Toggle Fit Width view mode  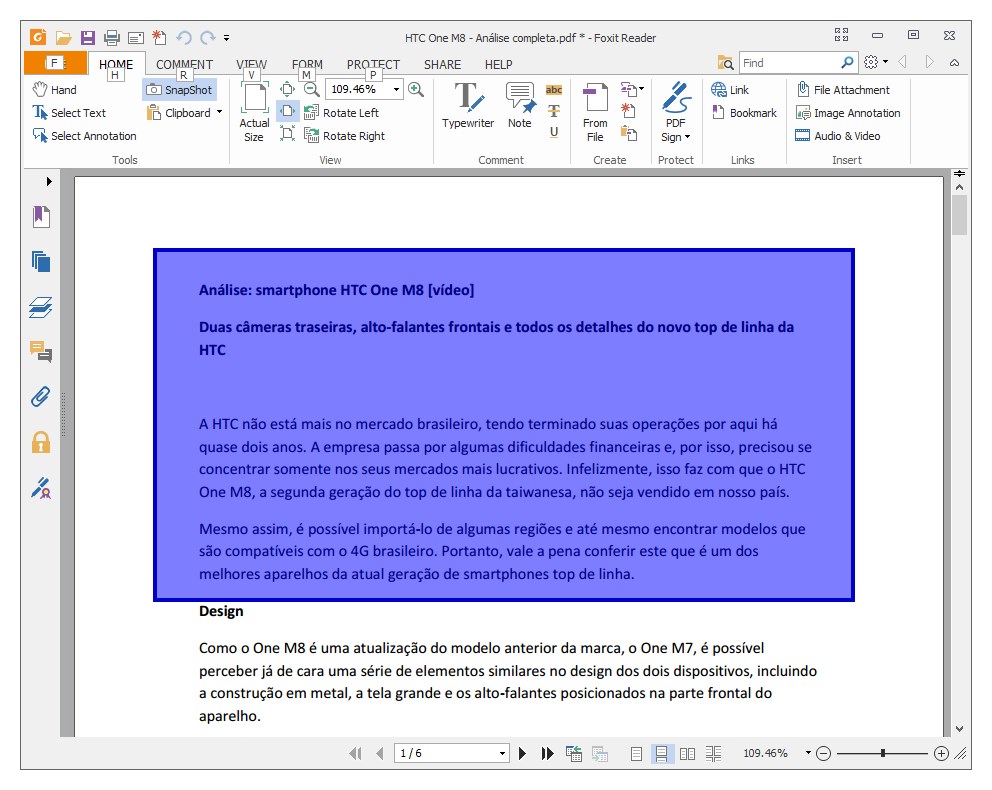287,112
